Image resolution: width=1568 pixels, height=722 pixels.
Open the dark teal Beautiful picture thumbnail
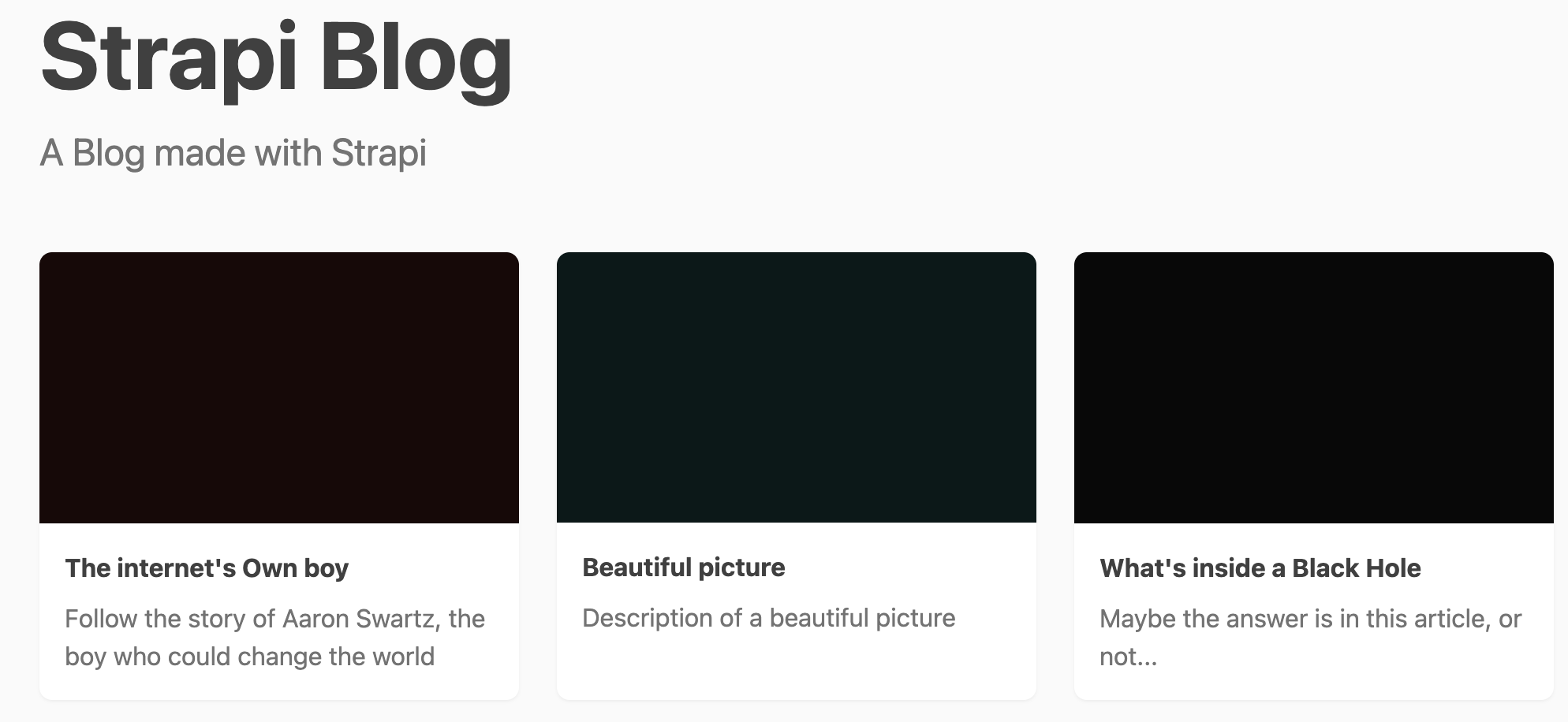(797, 387)
